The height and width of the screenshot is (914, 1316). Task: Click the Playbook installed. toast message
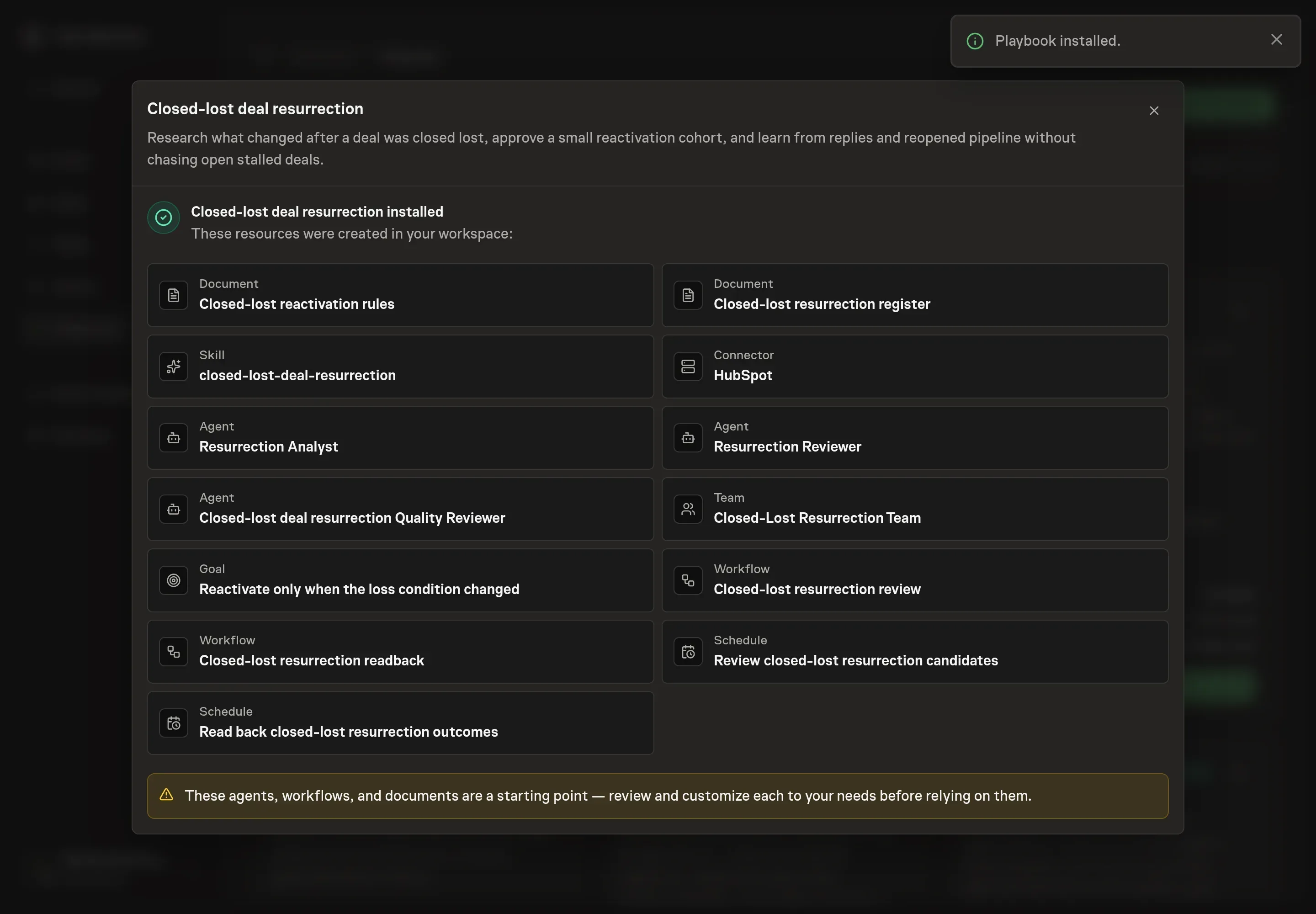tap(1057, 41)
